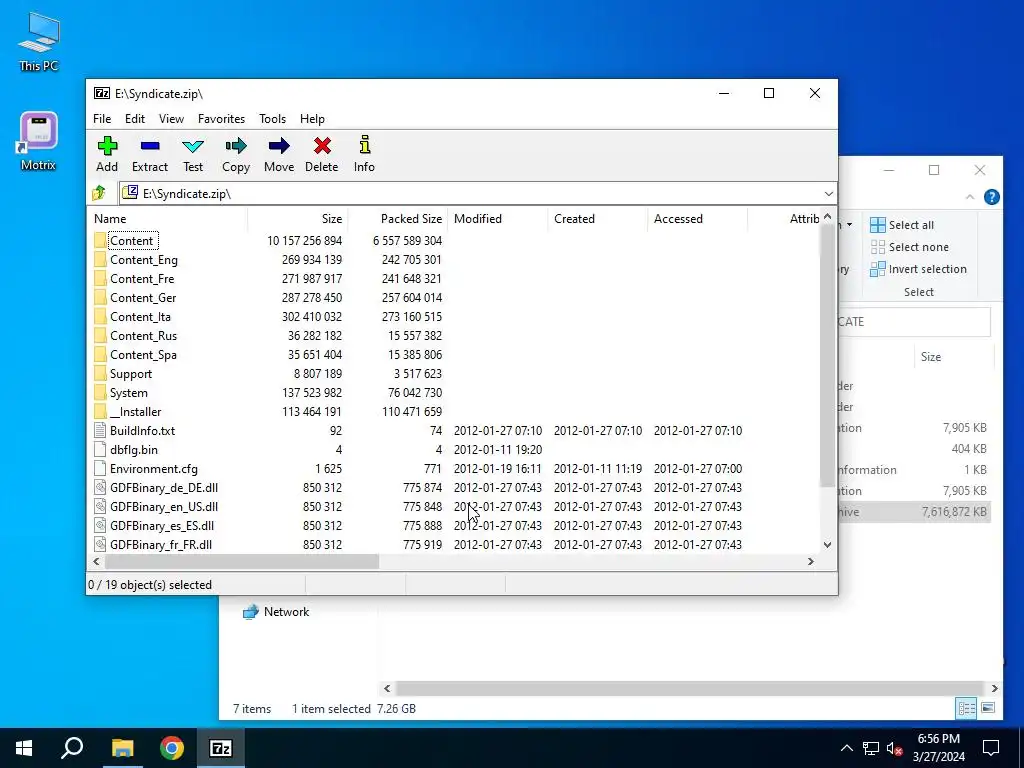The image size is (1024, 768).
Task: Open the This PC desktop icon
Action: (39, 41)
